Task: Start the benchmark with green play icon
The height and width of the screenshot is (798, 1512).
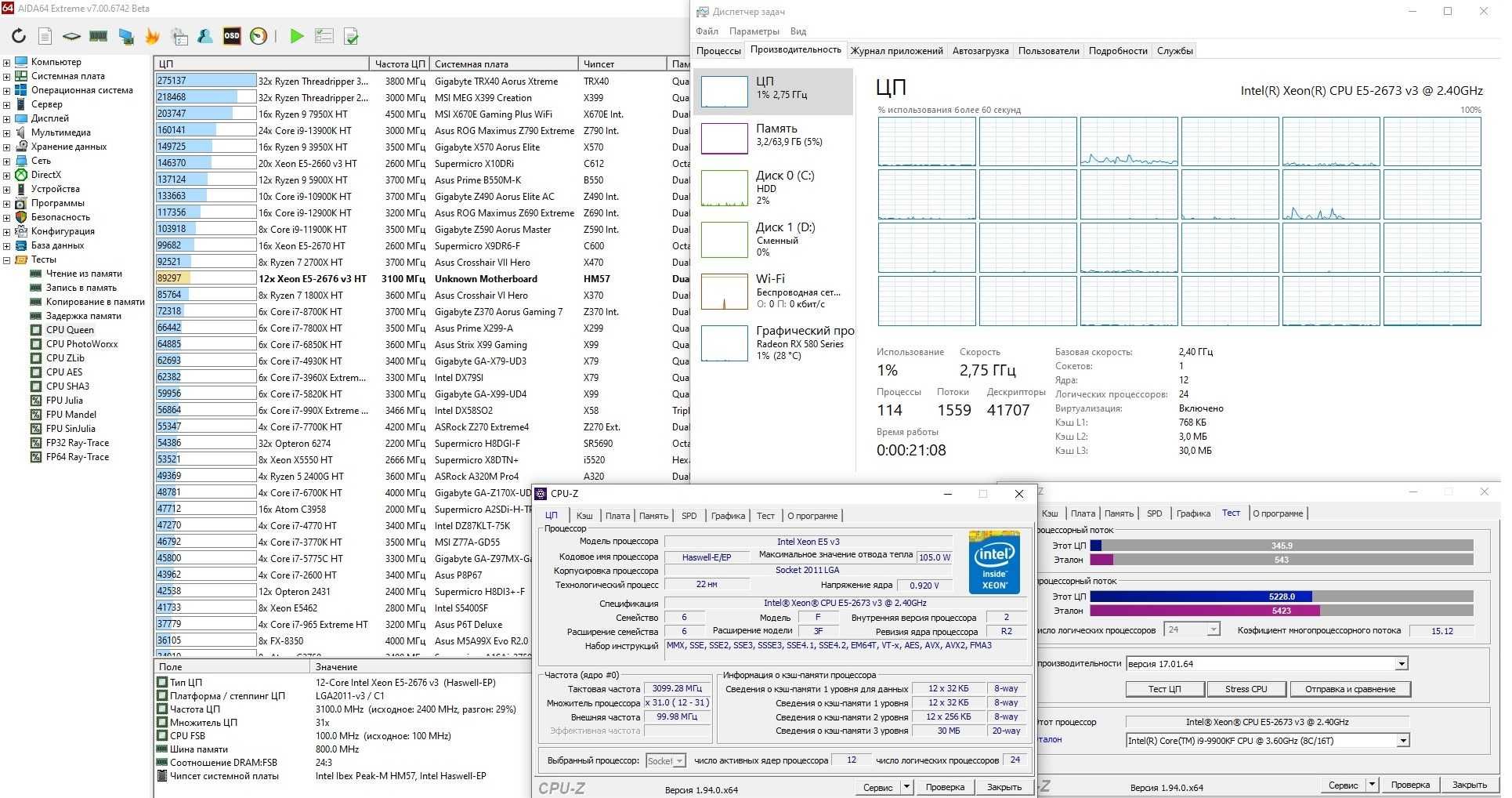Action: (x=296, y=36)
